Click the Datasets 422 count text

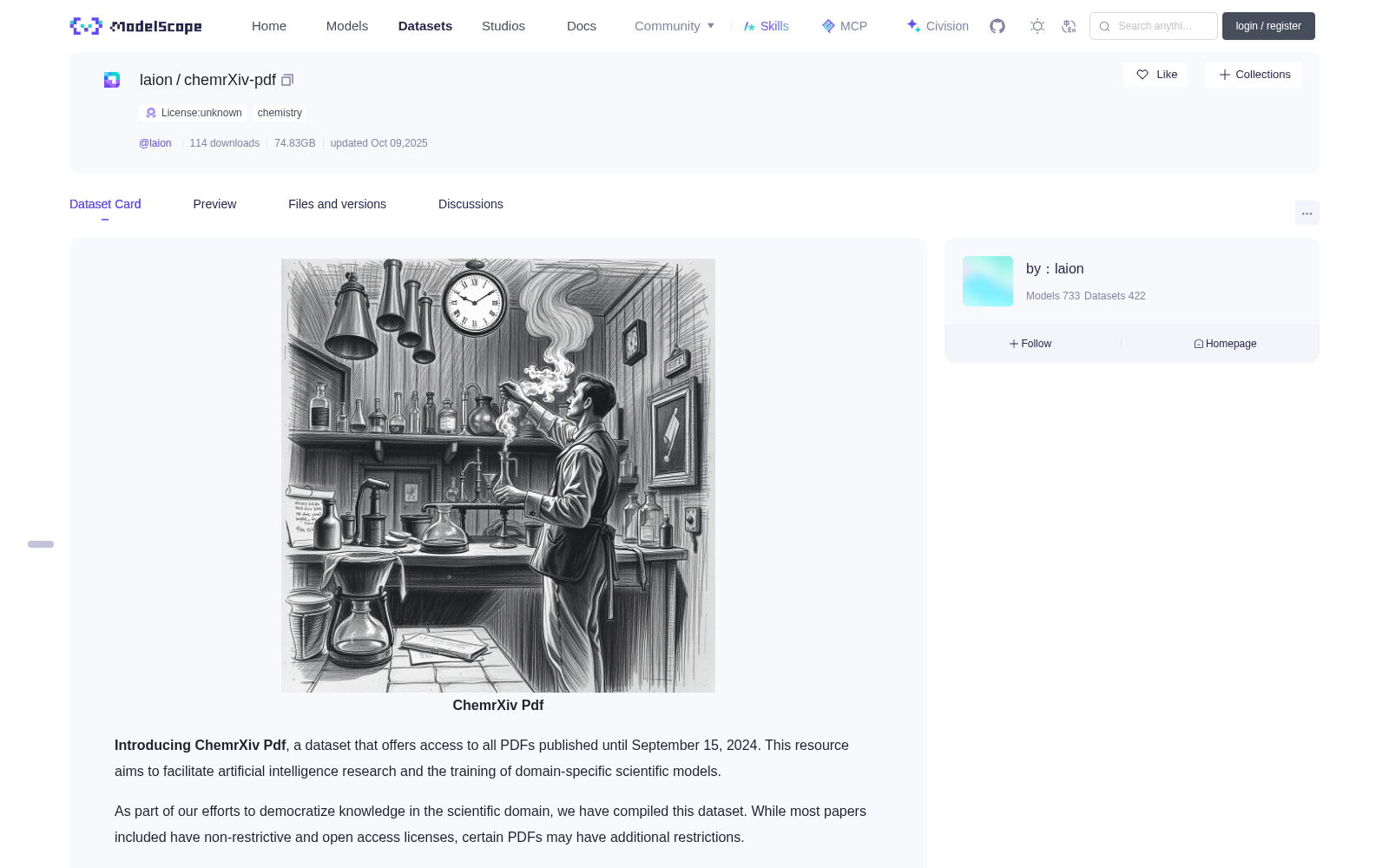click(x=1115, y=296)
